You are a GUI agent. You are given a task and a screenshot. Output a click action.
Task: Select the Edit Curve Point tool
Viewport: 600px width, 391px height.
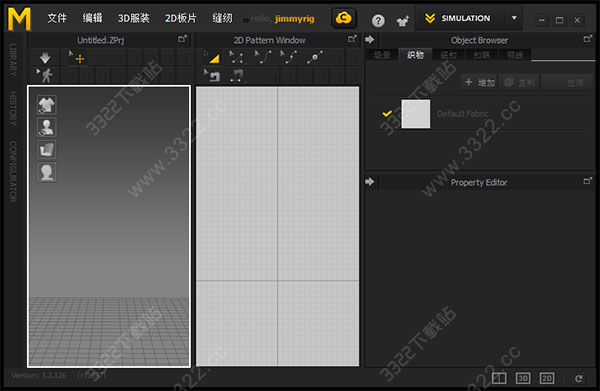tap(289, 57)
